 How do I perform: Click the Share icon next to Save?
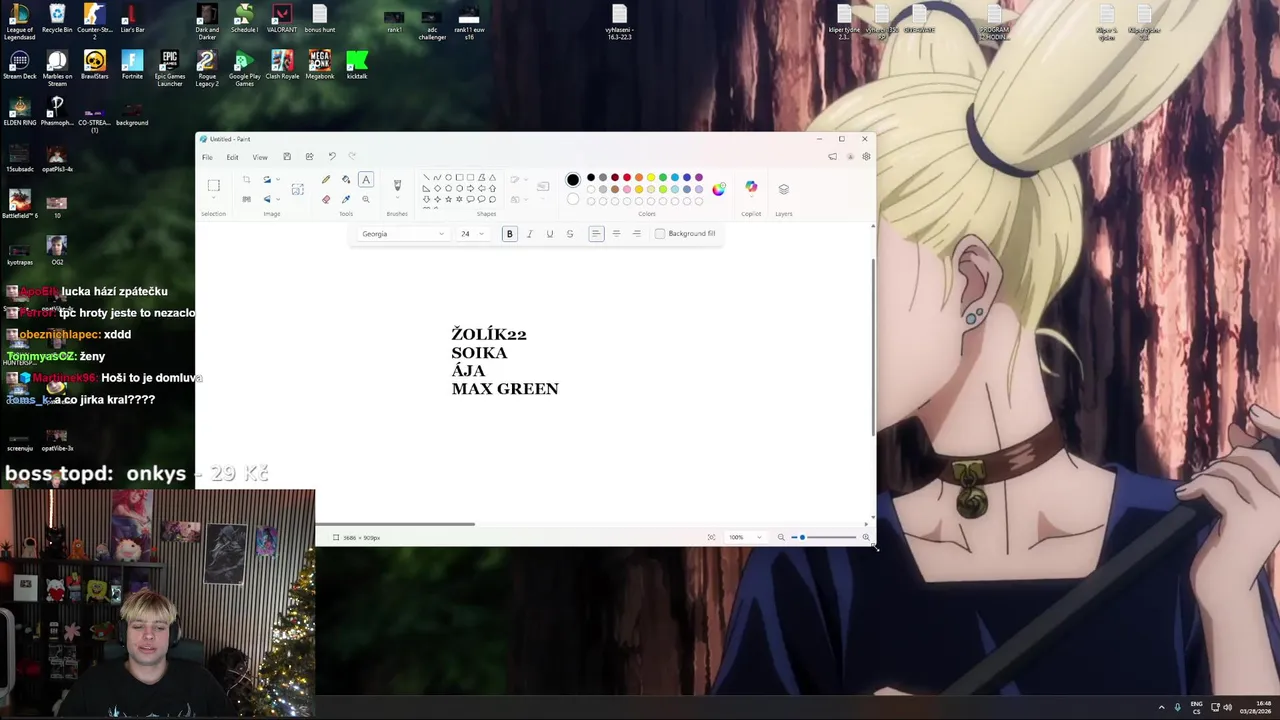pos(310,157)
